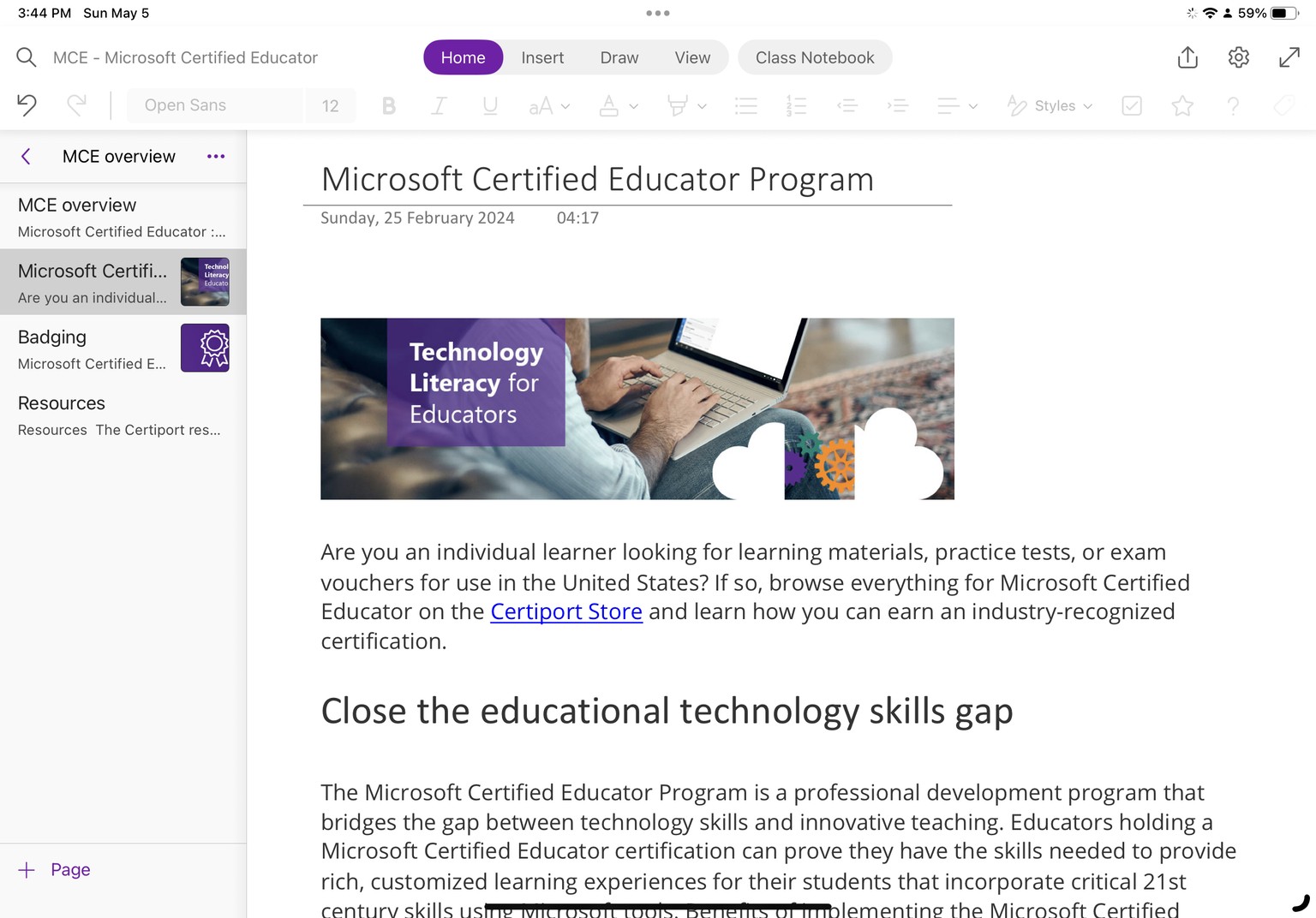Switch to the Draw tab
1316x918 pixels.
[x=619, y=57]
